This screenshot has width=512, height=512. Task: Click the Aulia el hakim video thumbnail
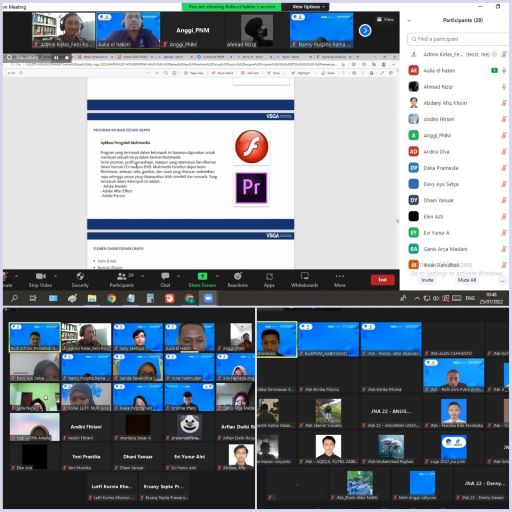coord(128,31)
